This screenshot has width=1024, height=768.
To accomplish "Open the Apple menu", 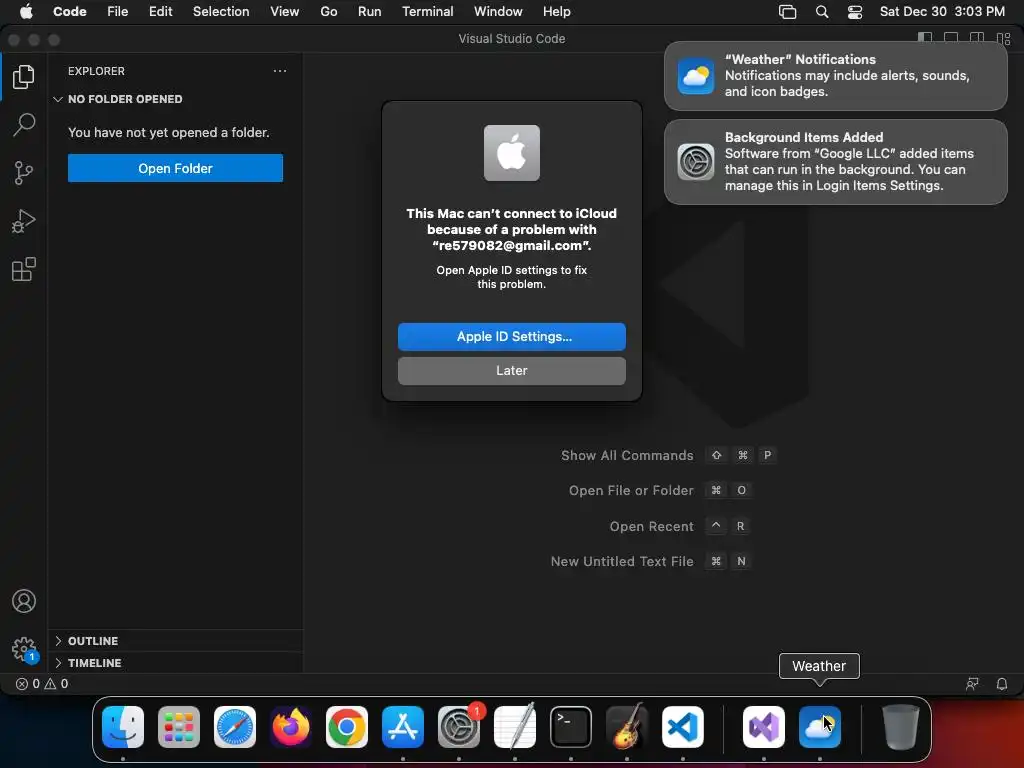I will tap(25, 12).
